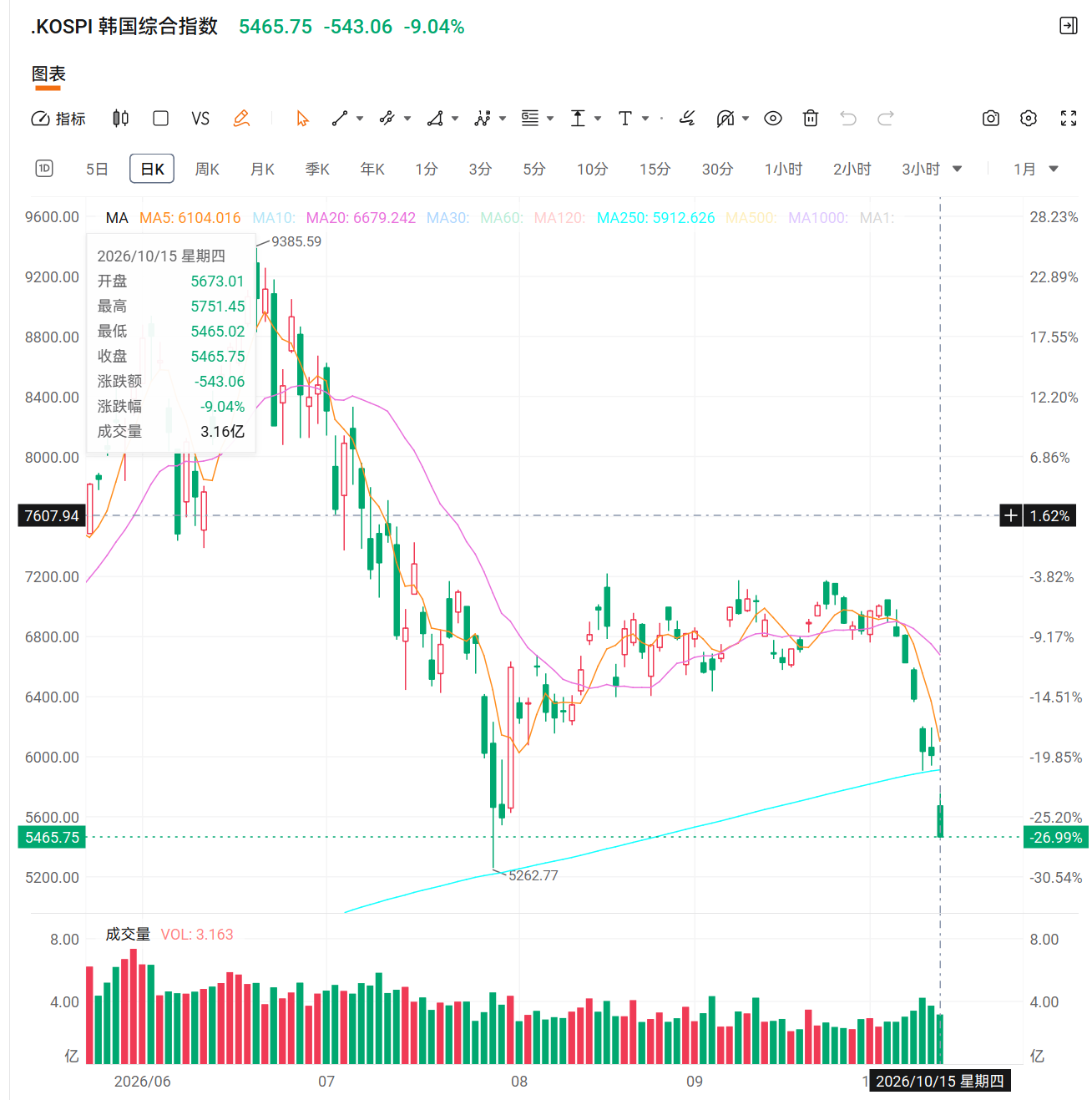The image size is (1092, 1100).
Task: Switch to the 1小时 interval
Action: click(784, 169)
